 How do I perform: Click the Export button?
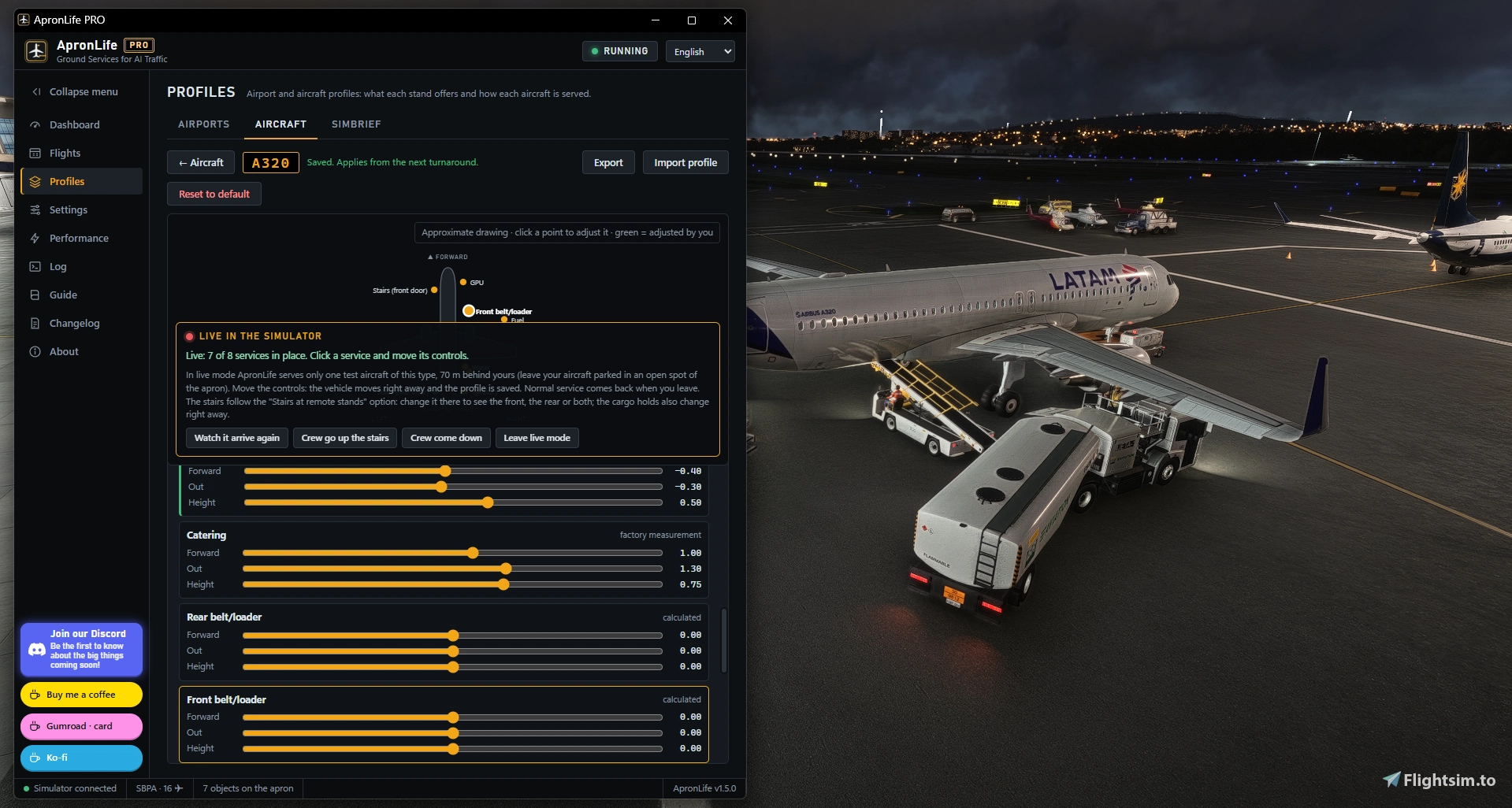(x=608, y=162)
